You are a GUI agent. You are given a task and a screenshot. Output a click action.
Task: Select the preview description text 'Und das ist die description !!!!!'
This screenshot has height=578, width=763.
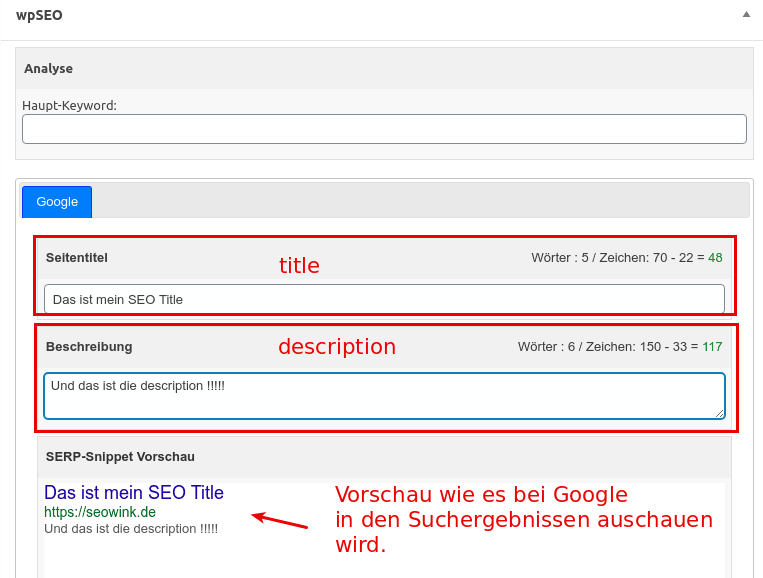point(131,529)
